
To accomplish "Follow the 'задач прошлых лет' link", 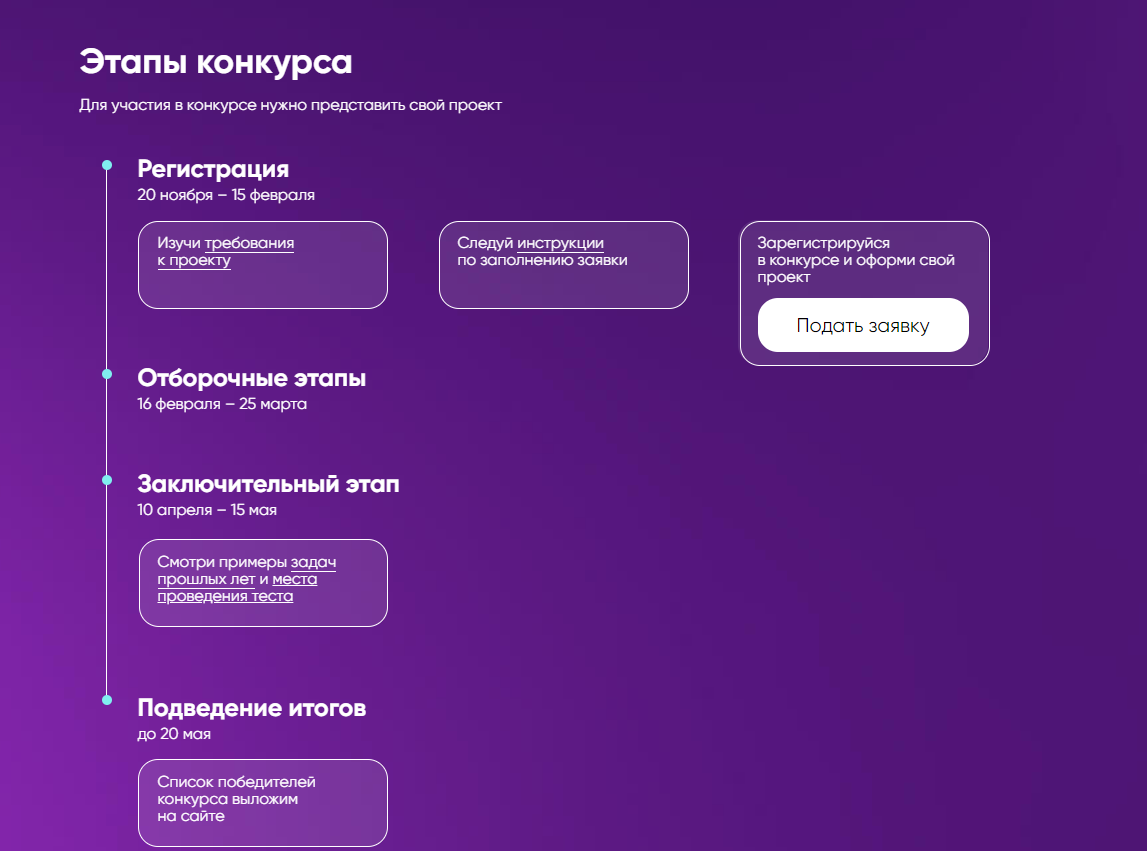I will (x=247, y=571).
